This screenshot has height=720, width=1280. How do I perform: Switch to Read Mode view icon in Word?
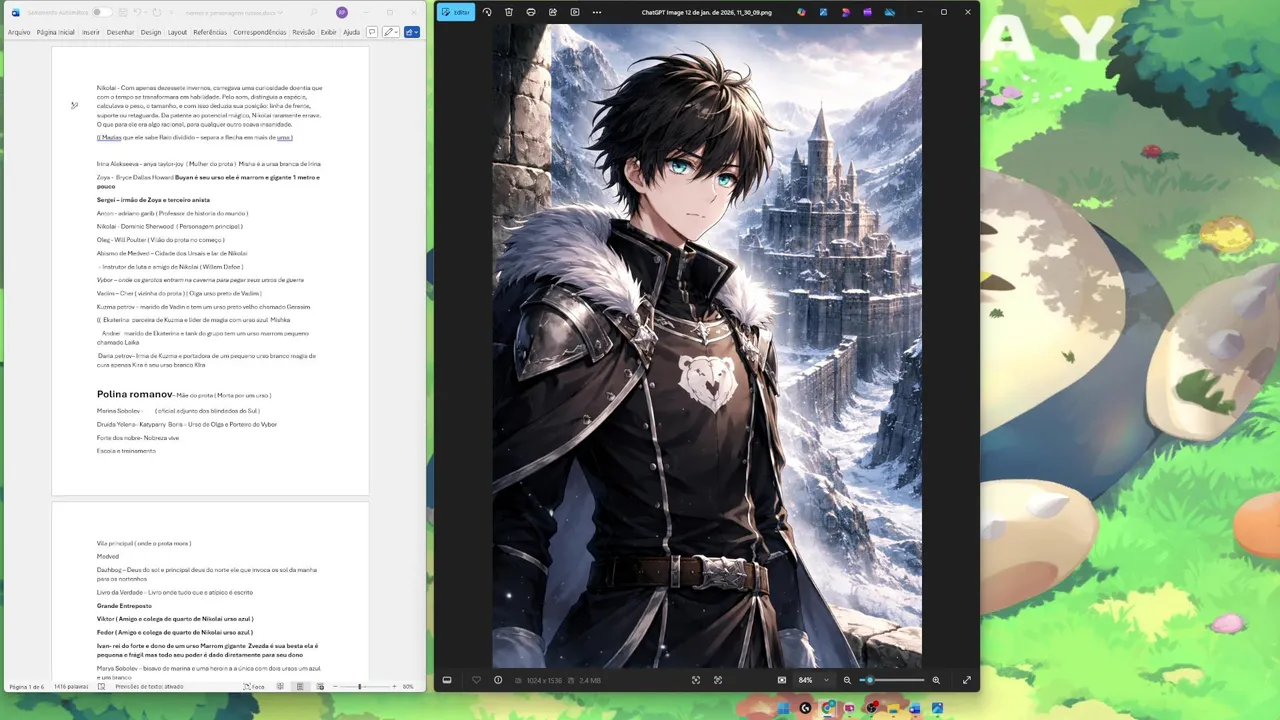click(280, 687)
